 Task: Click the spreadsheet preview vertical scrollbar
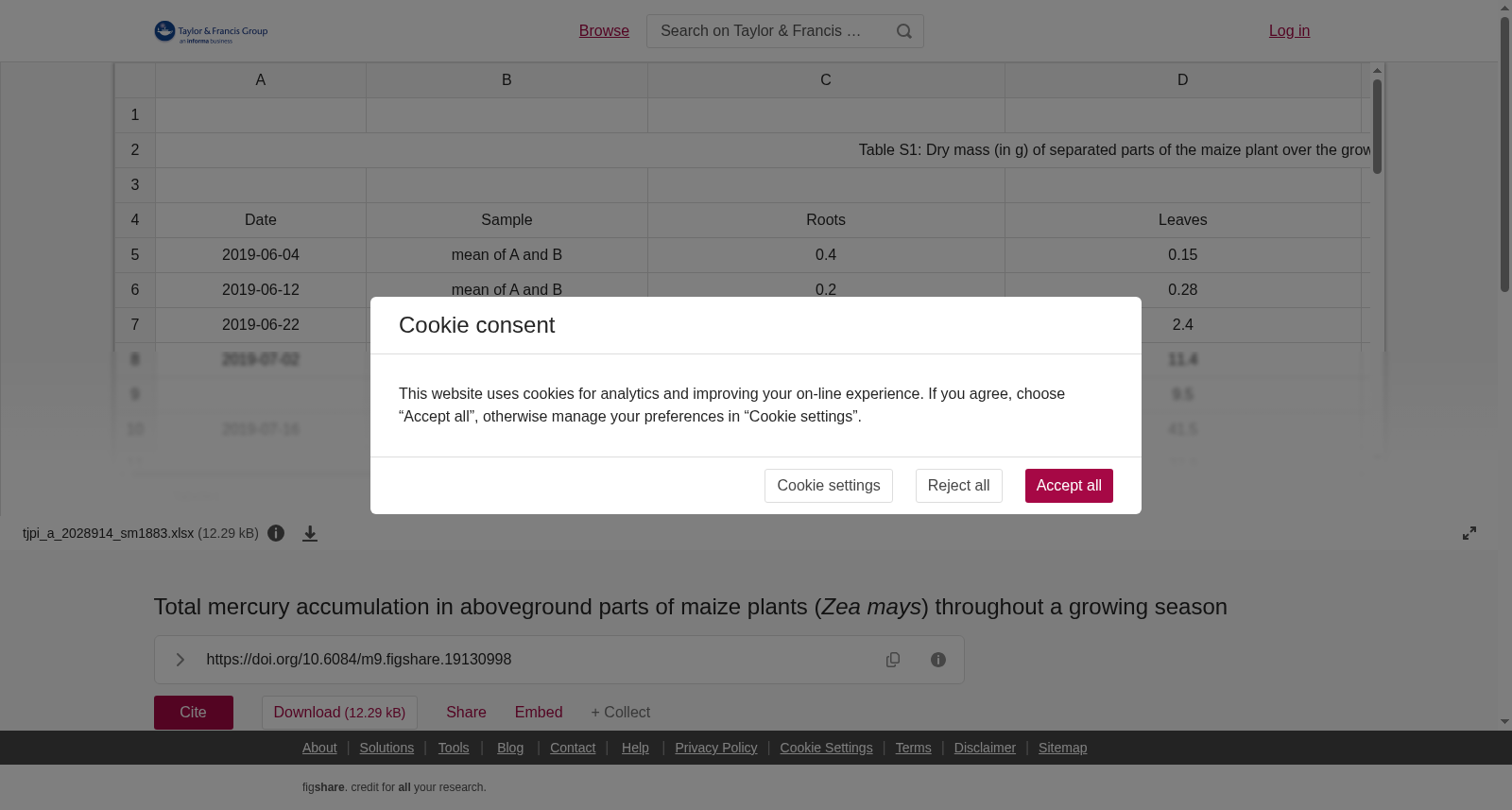coord(1377,127)
